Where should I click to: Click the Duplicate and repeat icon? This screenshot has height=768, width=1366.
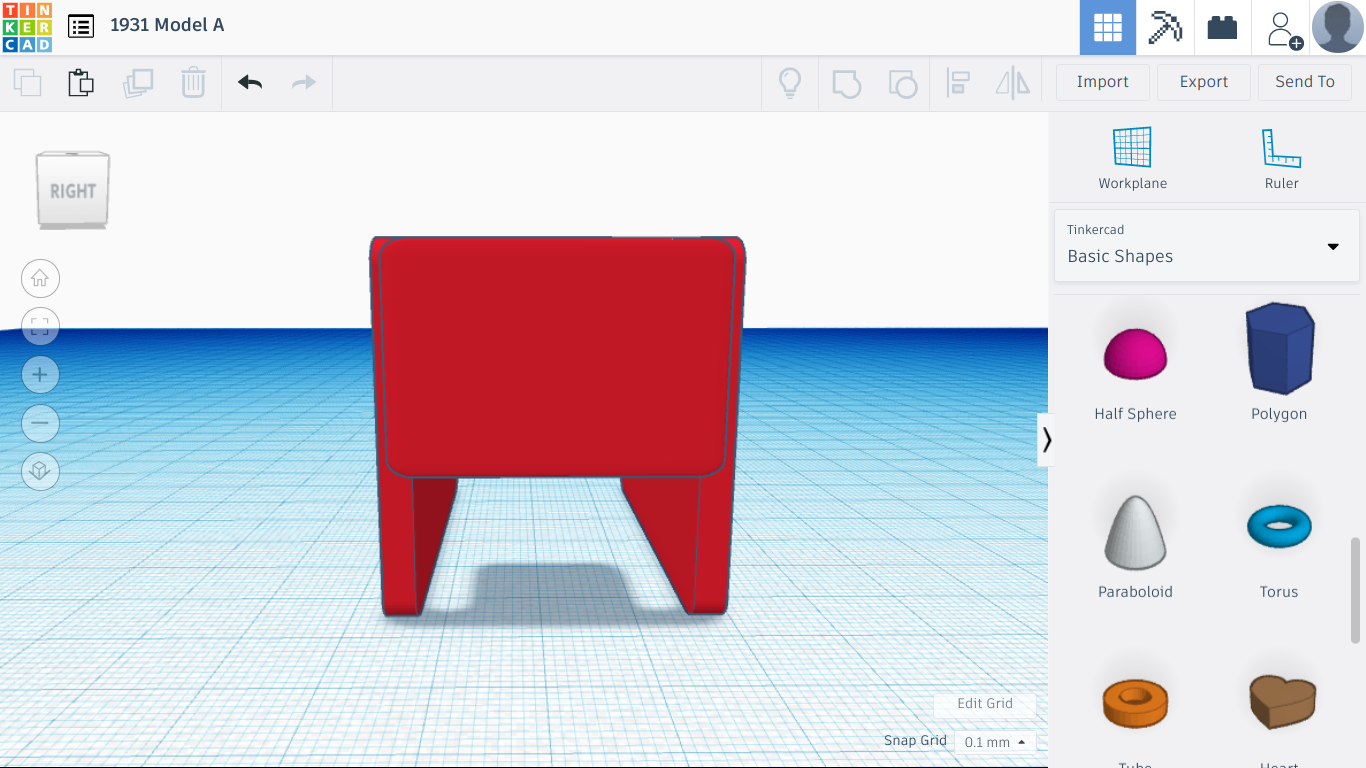pyautogui.click(x=137, y=82)
